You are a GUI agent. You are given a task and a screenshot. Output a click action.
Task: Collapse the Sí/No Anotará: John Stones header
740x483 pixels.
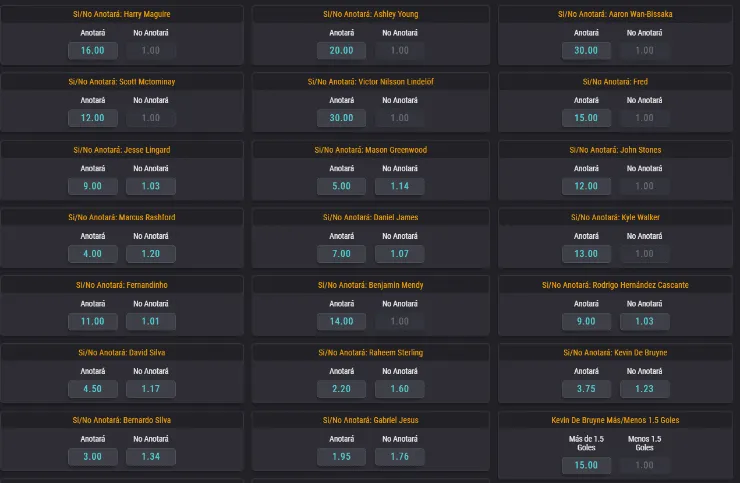click(615, 150)
